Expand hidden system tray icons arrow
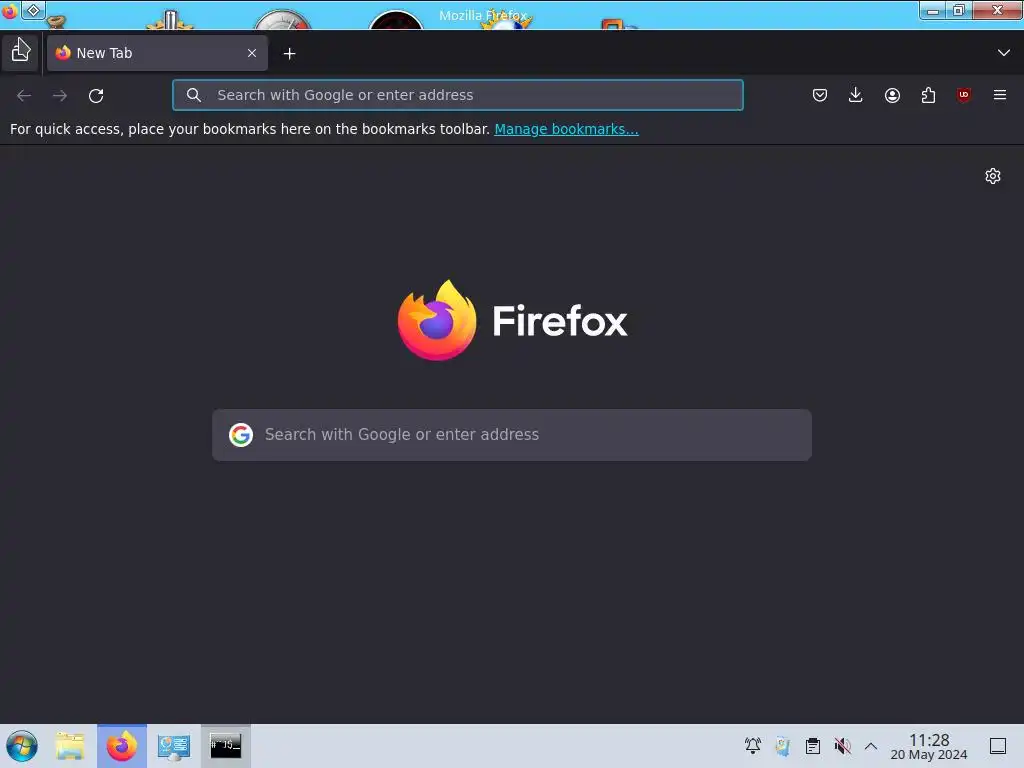The width and height of the screenshot is (1024, 768). [871, 746]
